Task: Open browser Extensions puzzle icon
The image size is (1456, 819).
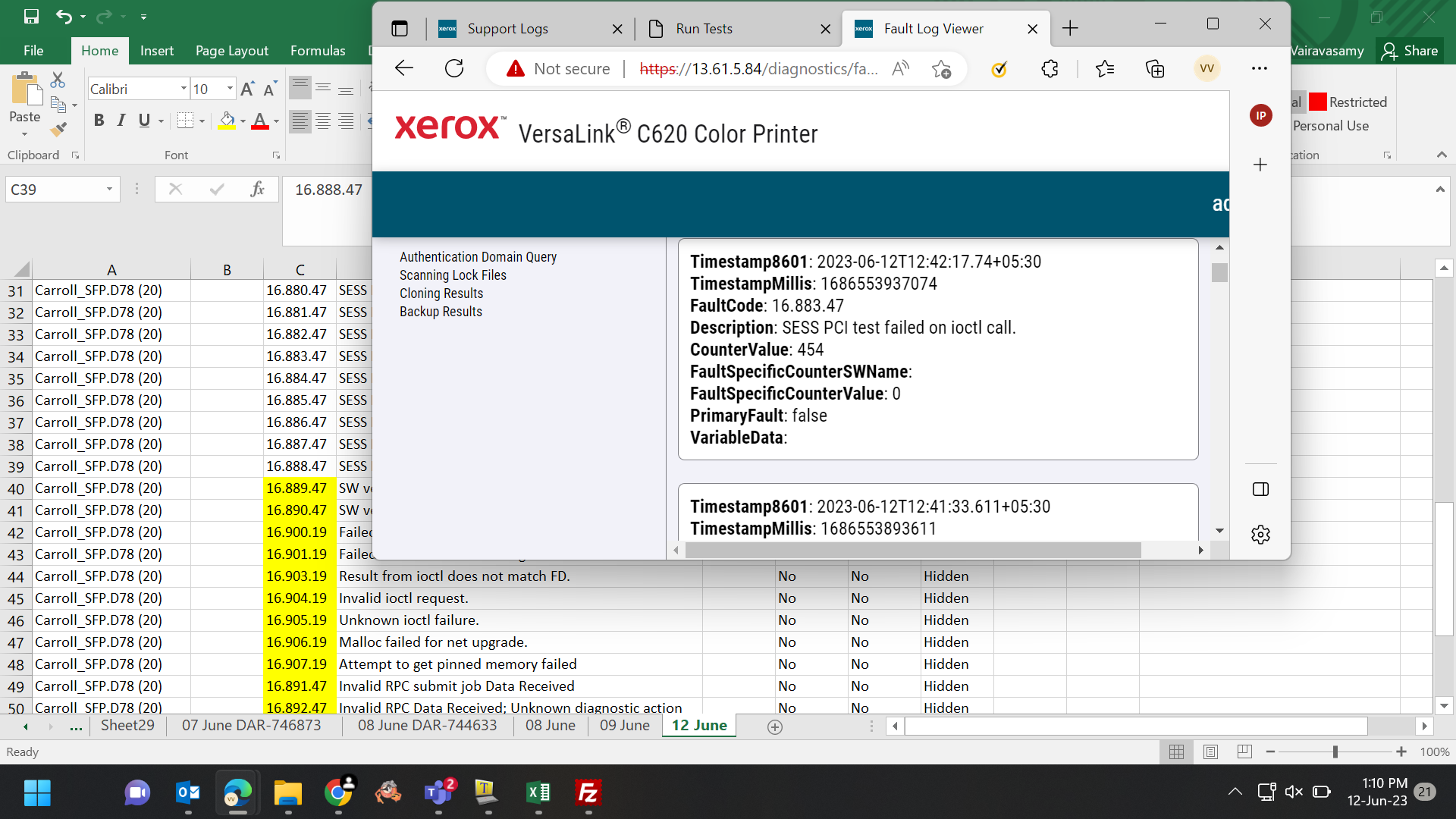Action: pos(1050,69)
